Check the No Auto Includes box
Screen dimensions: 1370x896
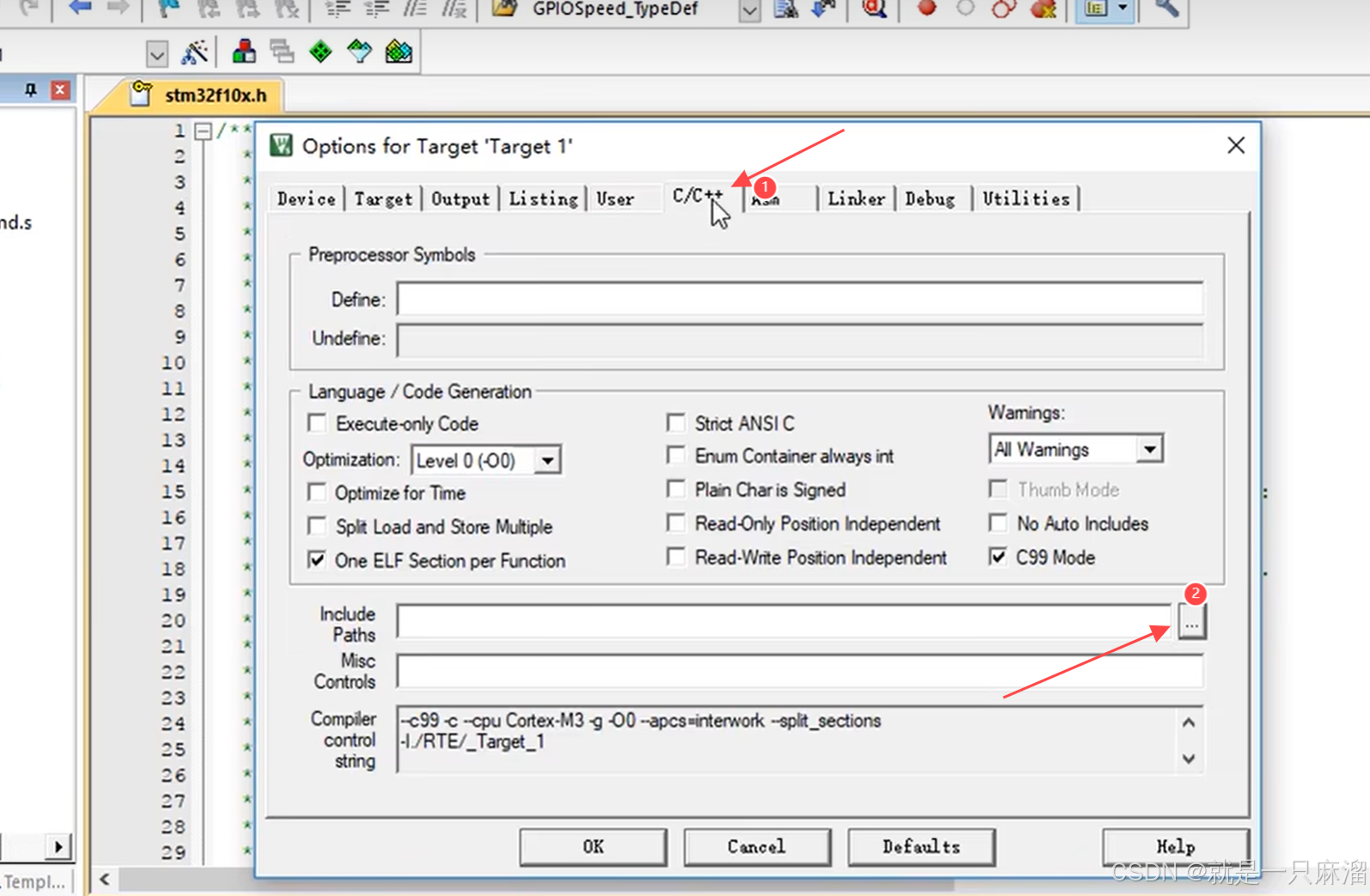998,522
